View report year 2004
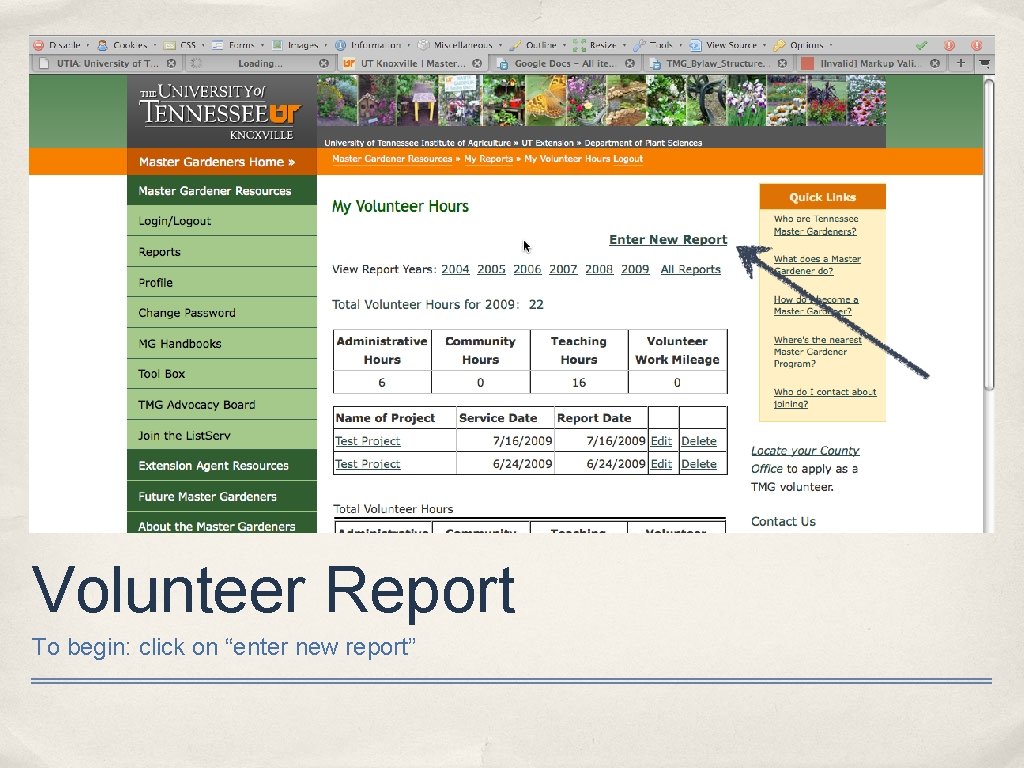The width and height of the screenshot is (1024, 768). [455, 269]
